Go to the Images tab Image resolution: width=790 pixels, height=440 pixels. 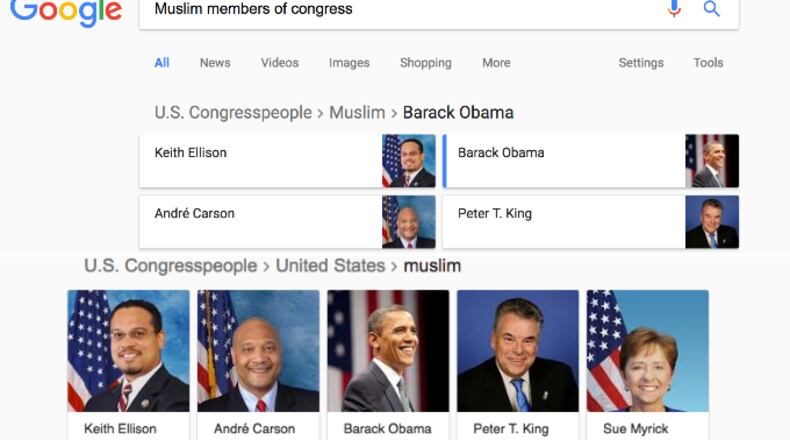pyautogui.click(x=349, y=63)
